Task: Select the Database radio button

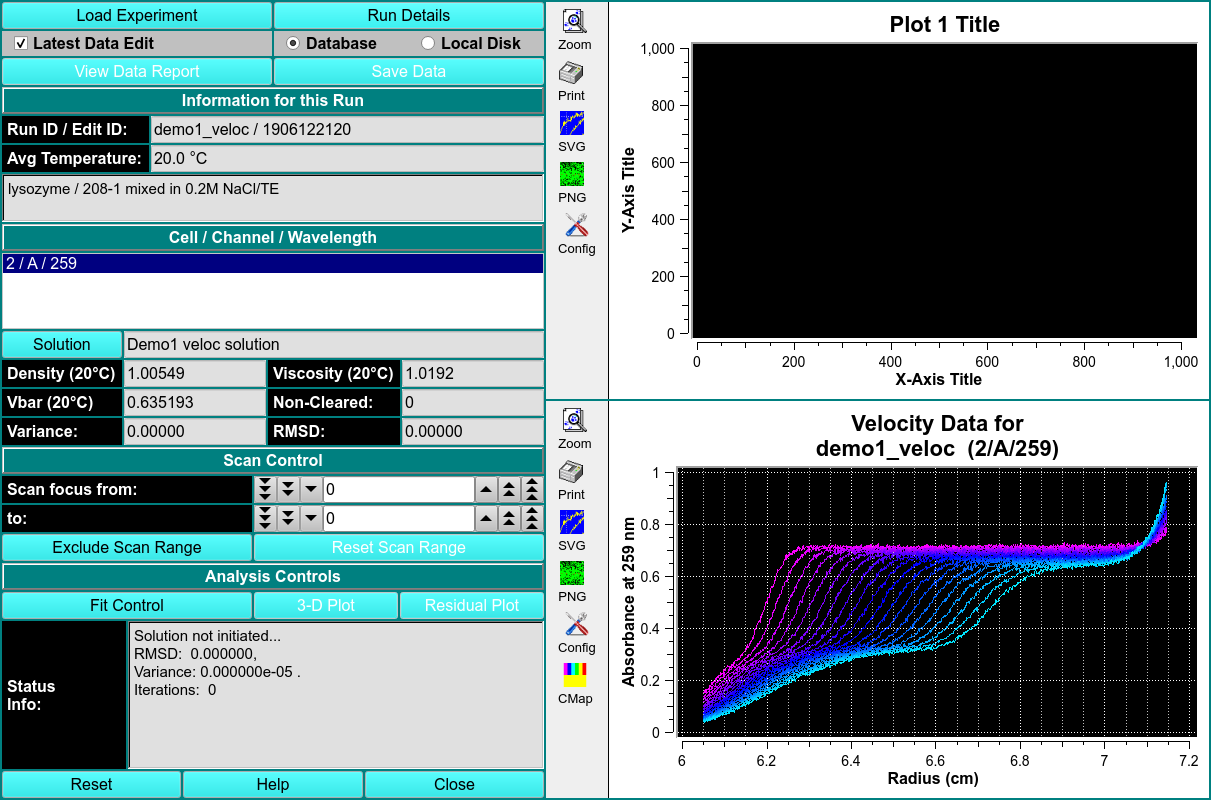Action: pos(293,44)
